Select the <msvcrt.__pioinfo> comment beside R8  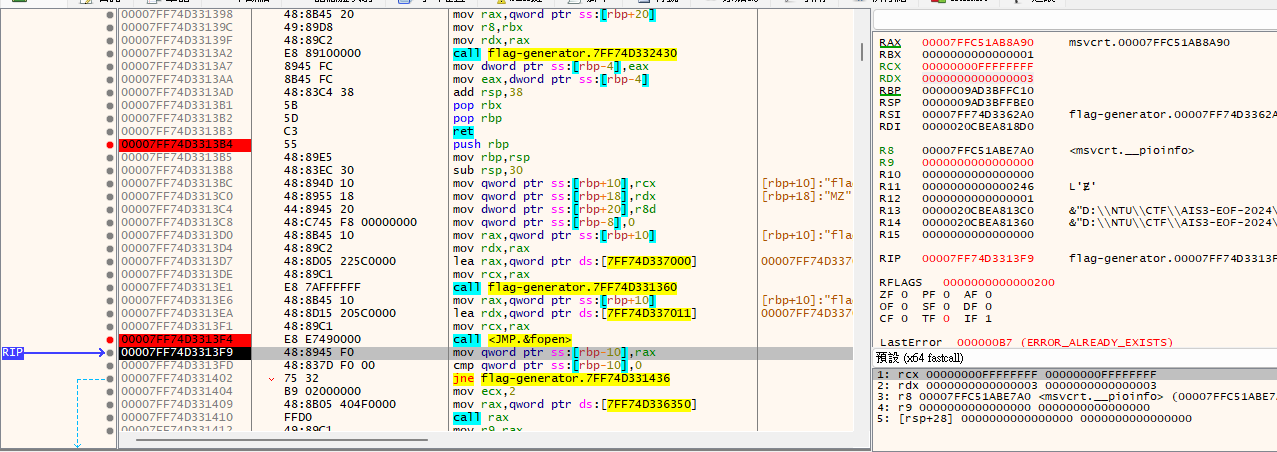point(1131,150)
